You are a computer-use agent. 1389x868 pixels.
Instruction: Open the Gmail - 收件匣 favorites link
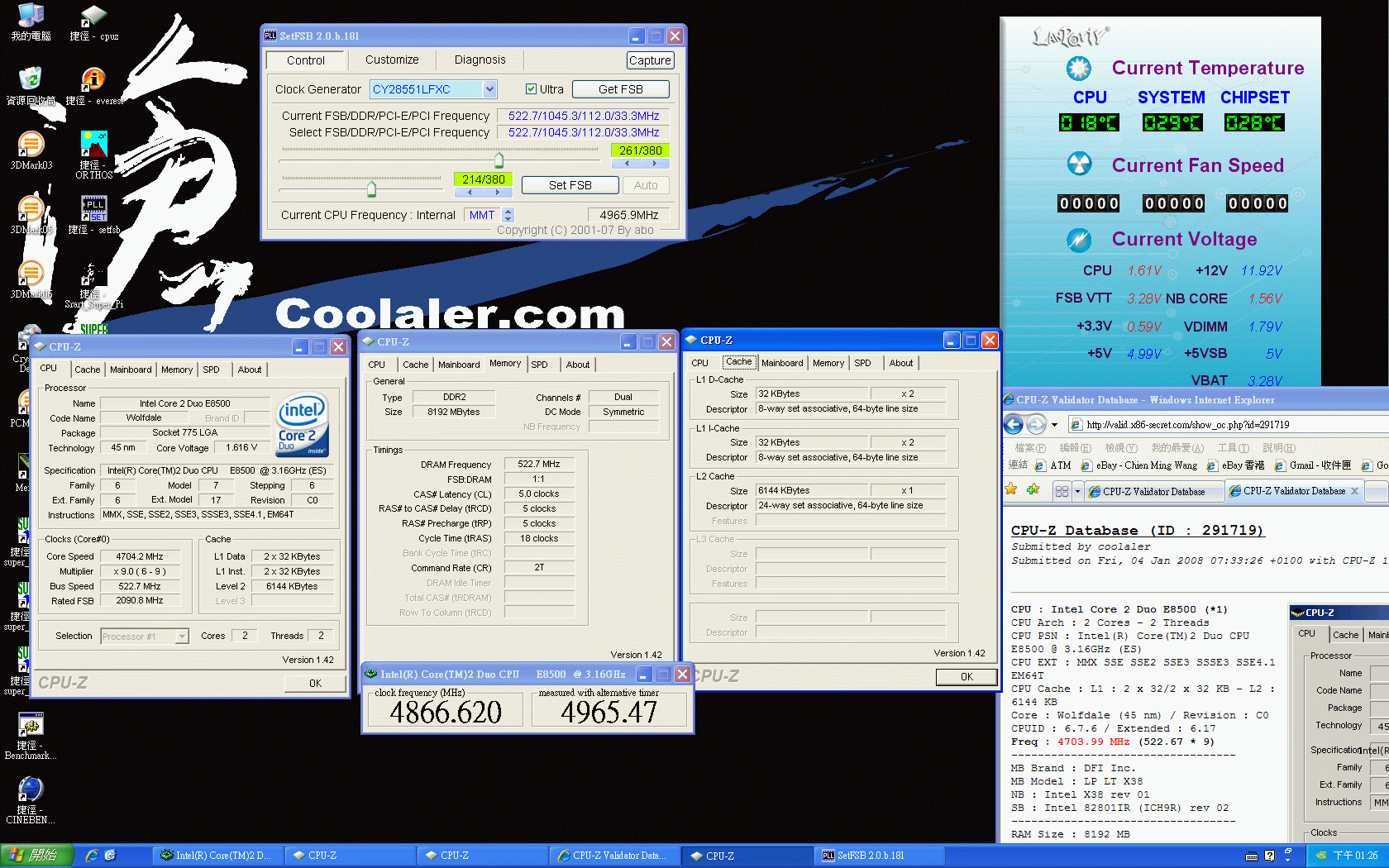pos(1313,465)
